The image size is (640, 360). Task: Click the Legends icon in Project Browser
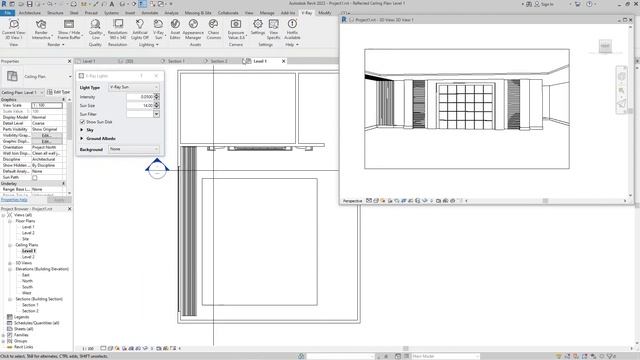coord(10,317)
